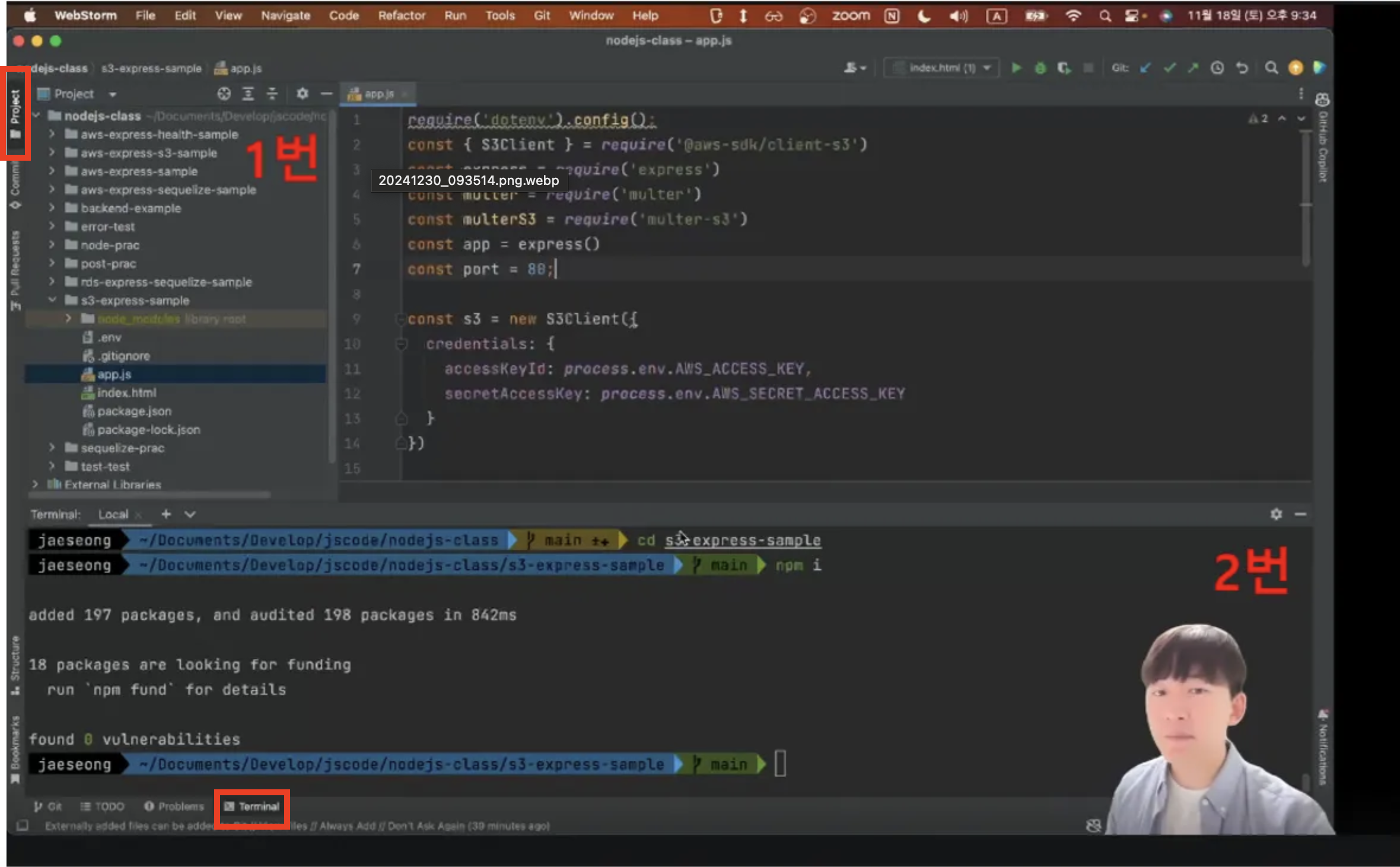Open index.html in project tree
The width and height of the screenshot is (1400, 867).
pyautogui.click(x=126, y=393)
